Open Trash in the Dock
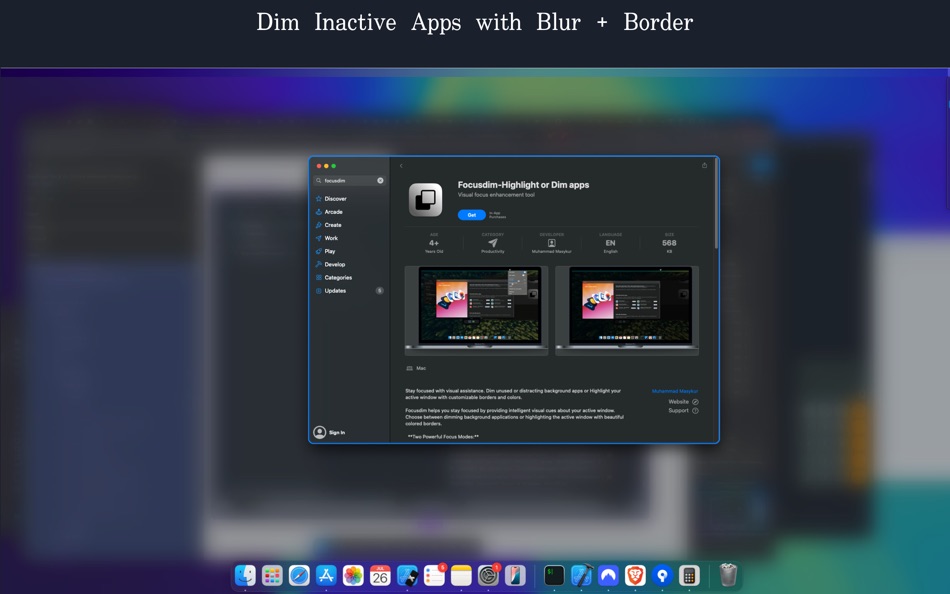 728,575
